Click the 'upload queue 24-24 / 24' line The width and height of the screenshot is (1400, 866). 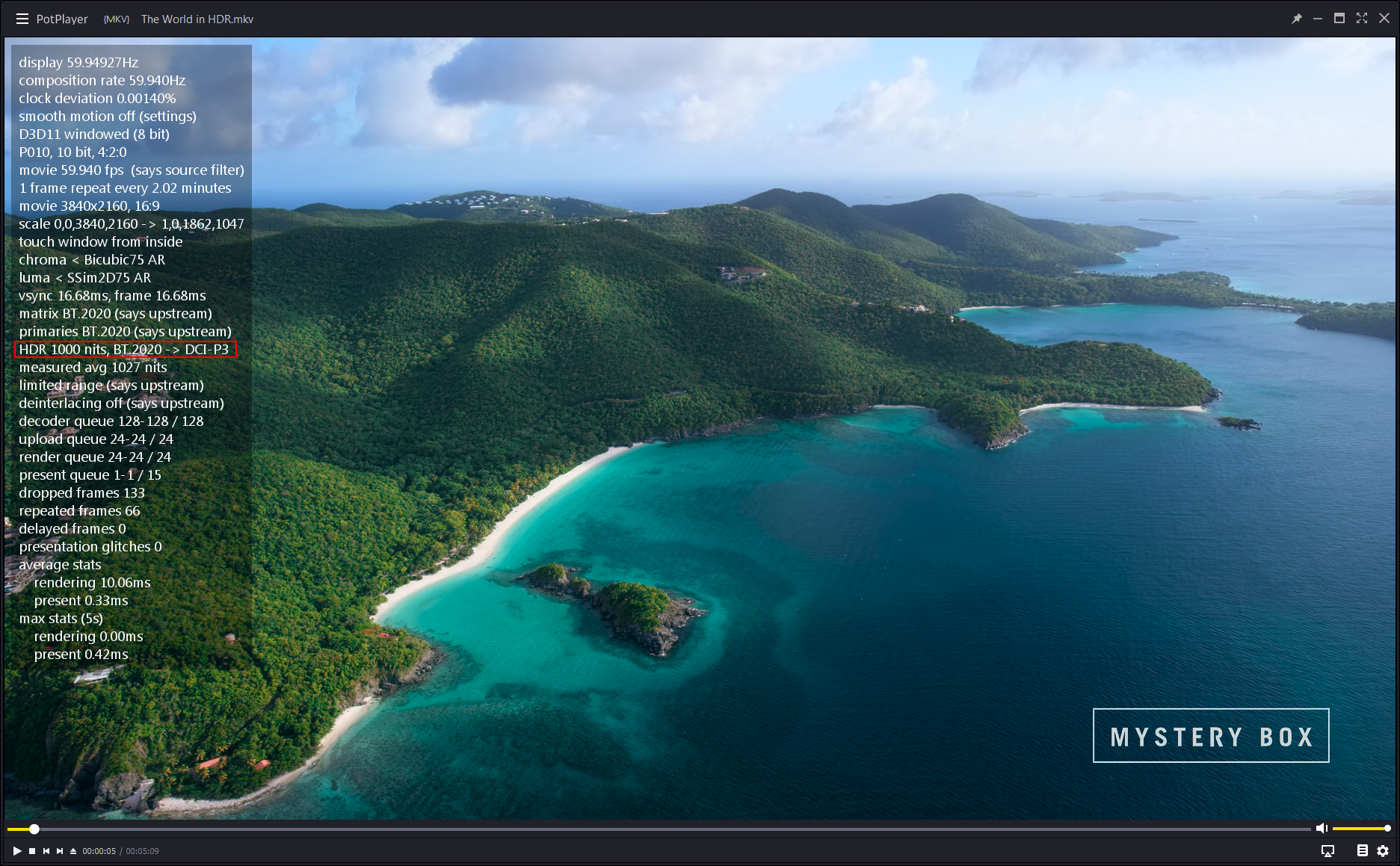(96, 439)
